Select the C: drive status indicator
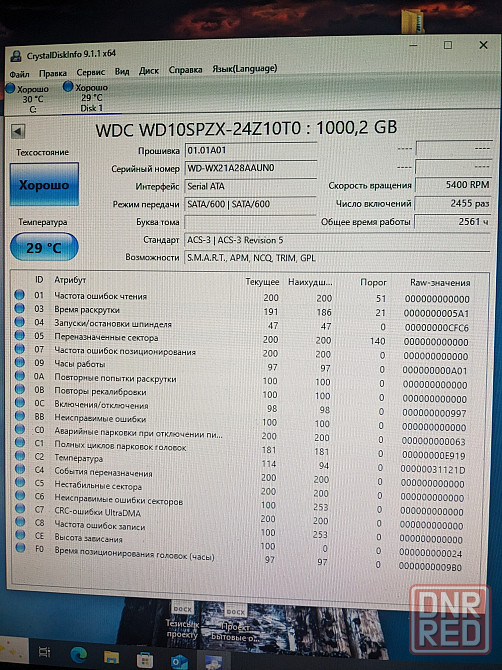 click(28, 98)
